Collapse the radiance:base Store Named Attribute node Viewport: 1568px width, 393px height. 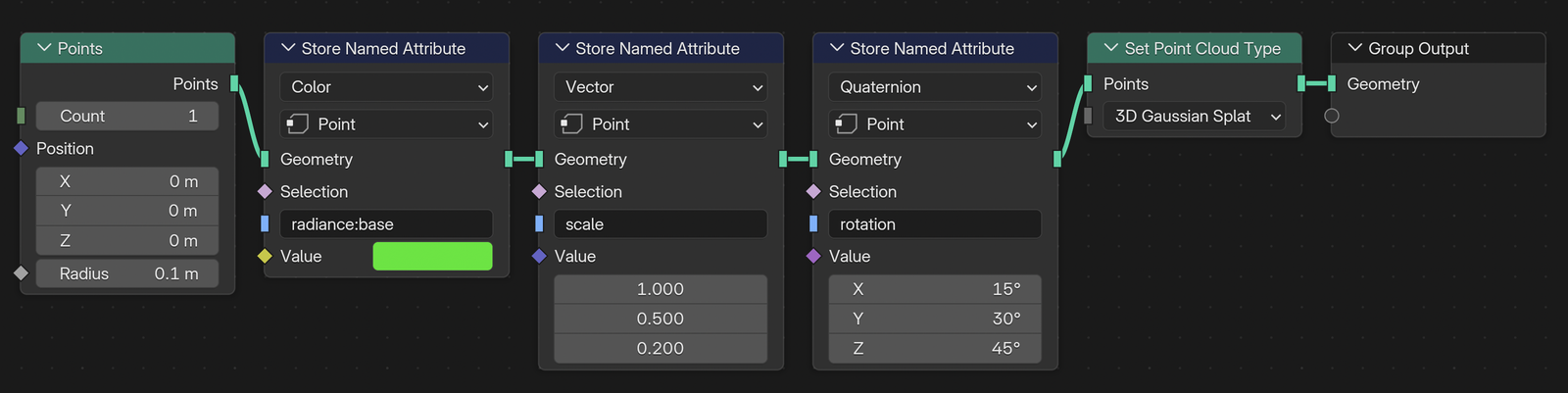(x=288, y=48)
